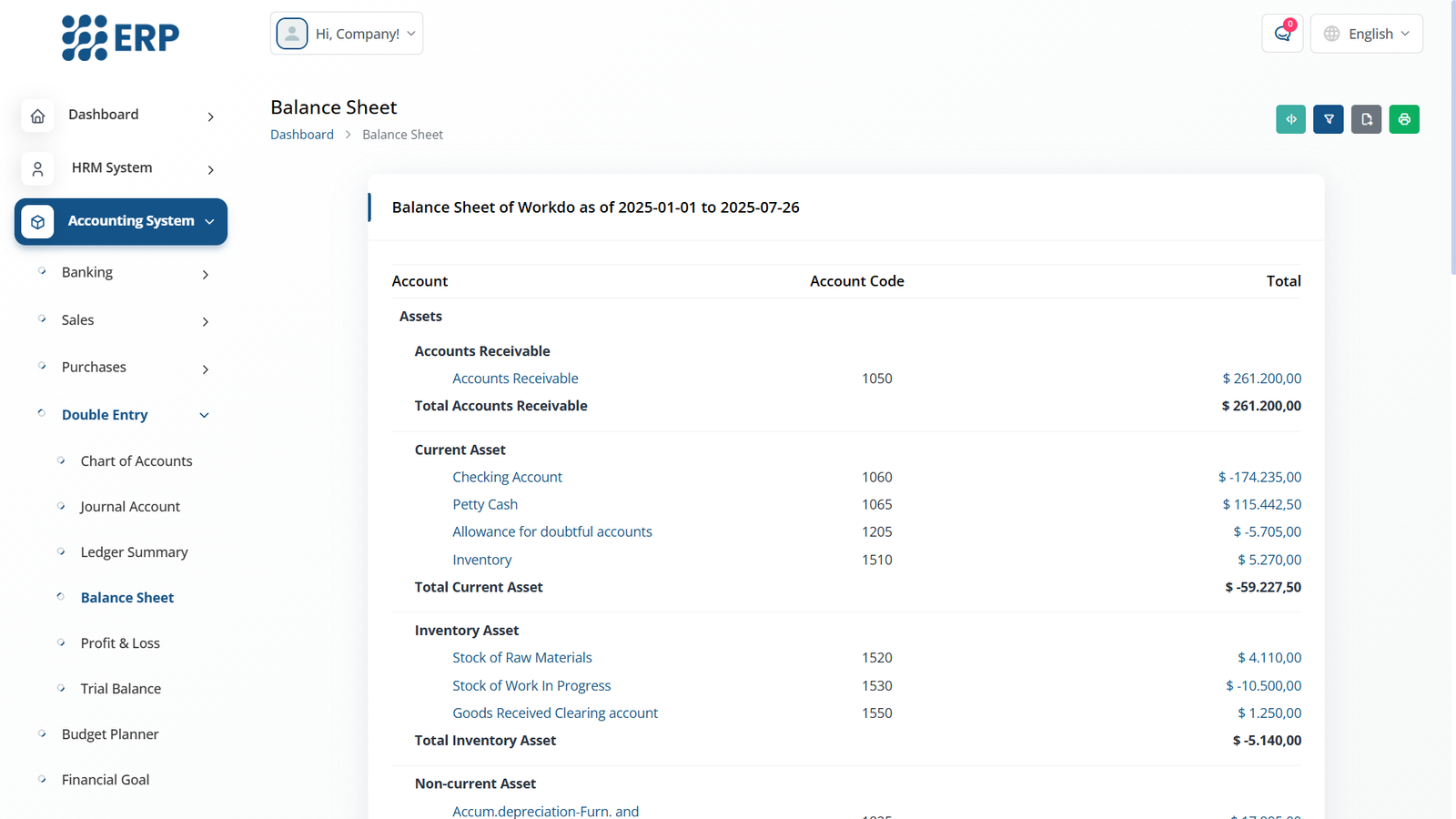
Task: Open the chat messages notification icon
Action: coord(1282,34)
